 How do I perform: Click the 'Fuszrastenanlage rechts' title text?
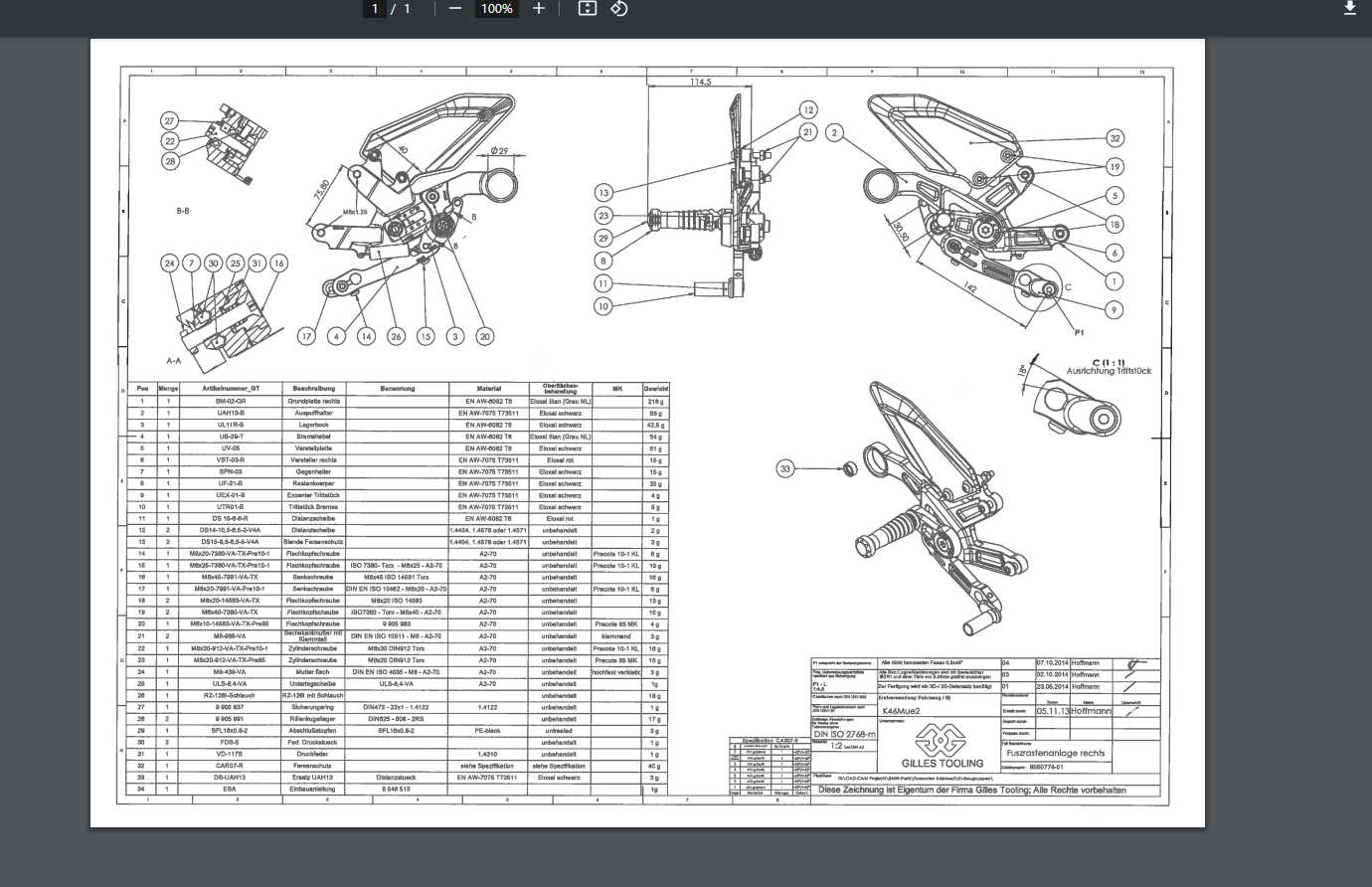point(1055,753)
